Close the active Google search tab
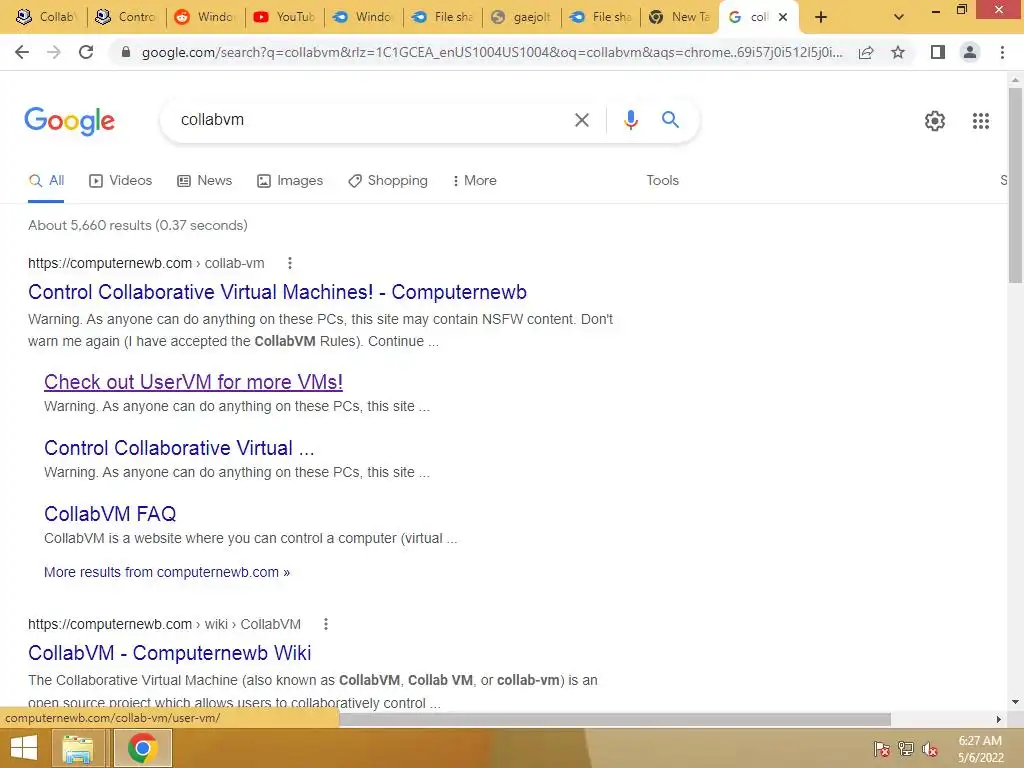The height and width of the screenshot is (768, 1024). [x=782, y=18]
